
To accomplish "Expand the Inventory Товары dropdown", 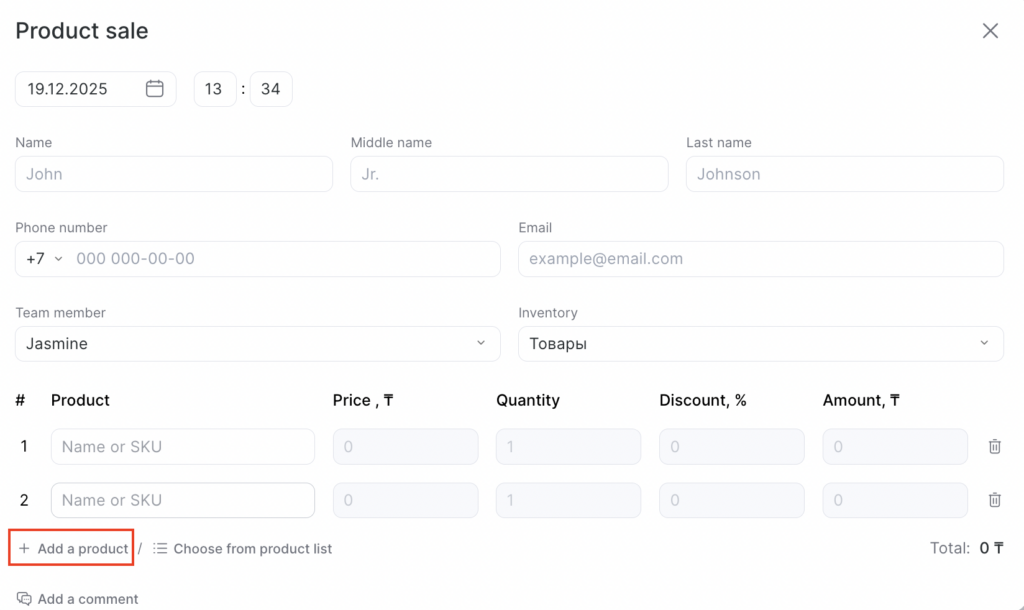I will (984, 344).
